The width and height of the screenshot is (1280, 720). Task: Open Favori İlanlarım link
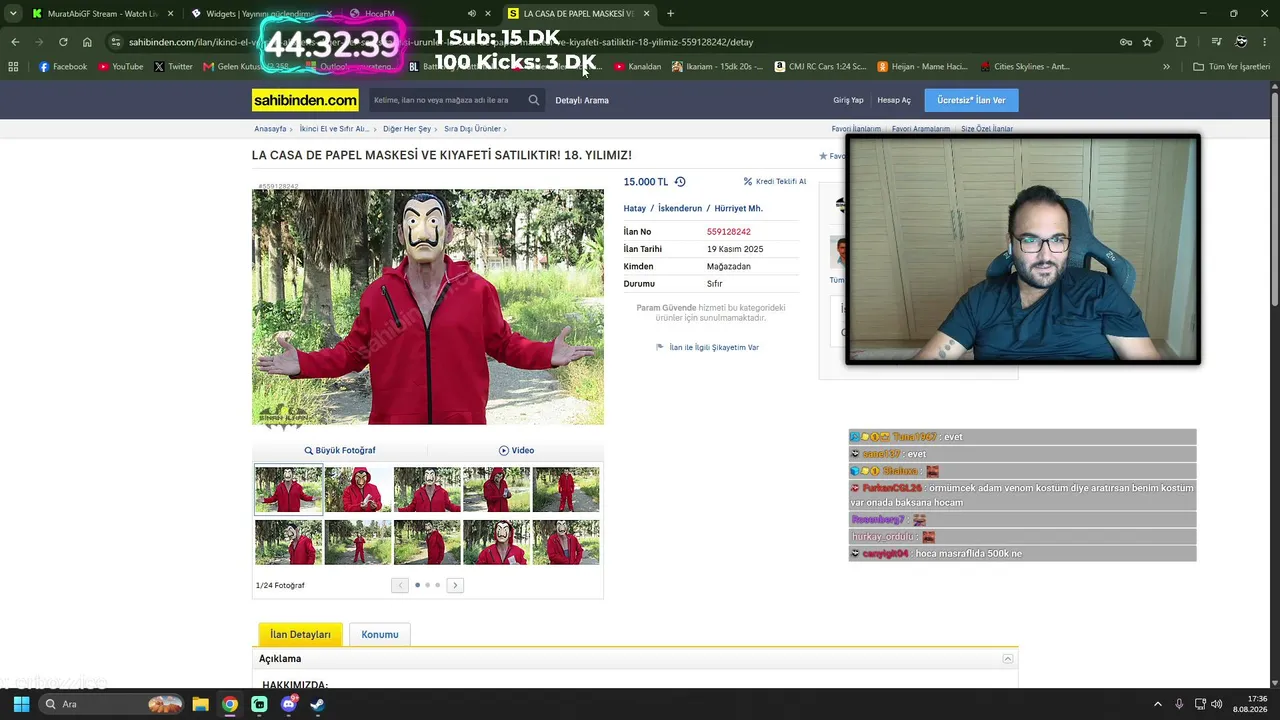pos(856,129)
